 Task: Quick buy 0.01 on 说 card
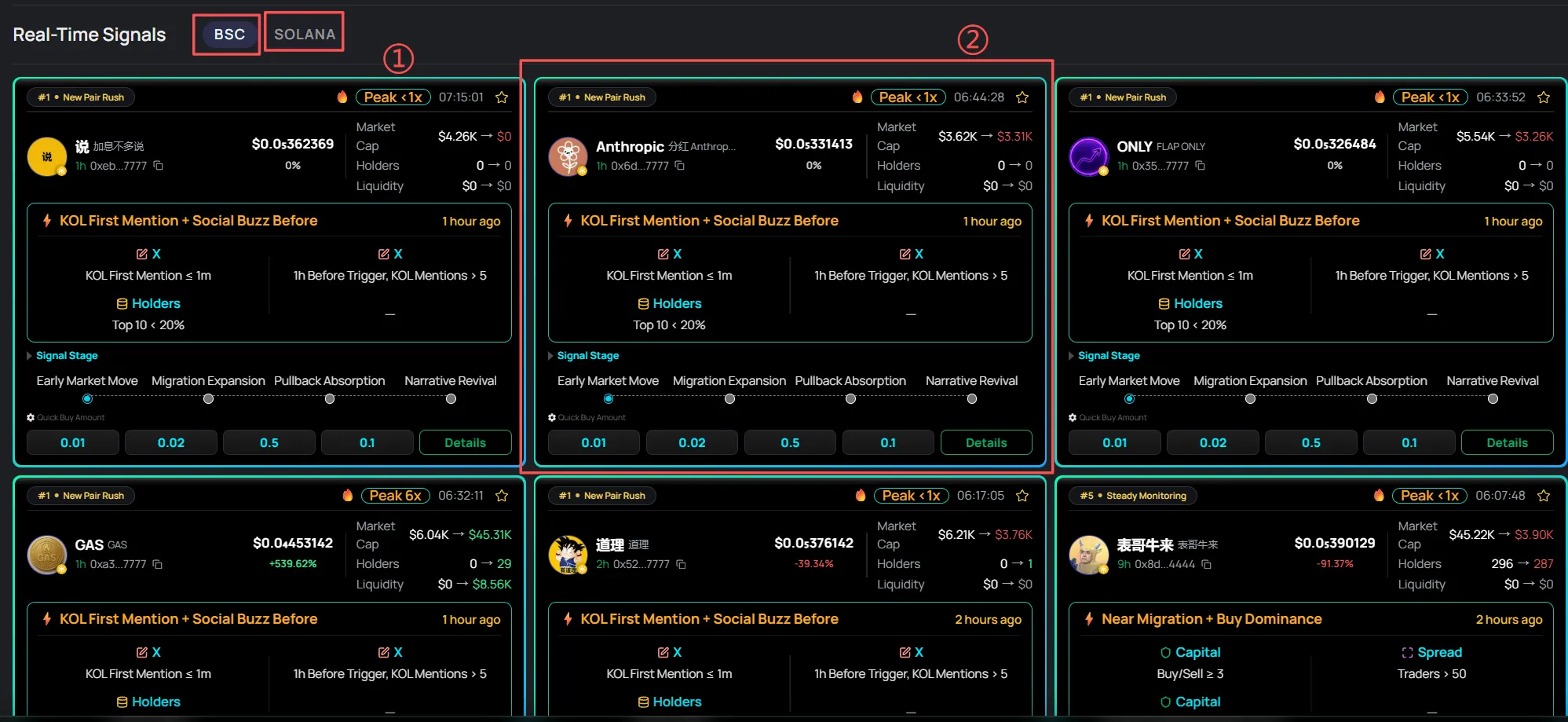73,442
